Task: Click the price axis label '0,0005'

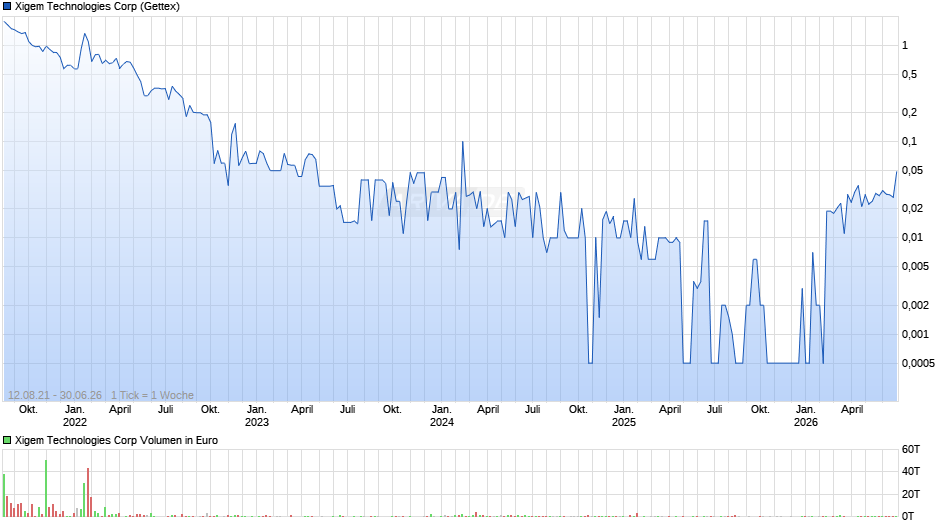Action: click(918, 363)
